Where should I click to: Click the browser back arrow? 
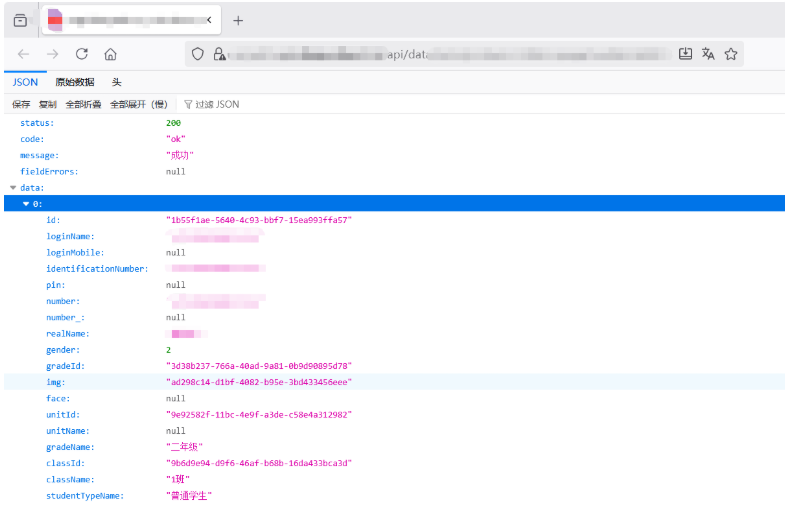[x=23, y=54]
